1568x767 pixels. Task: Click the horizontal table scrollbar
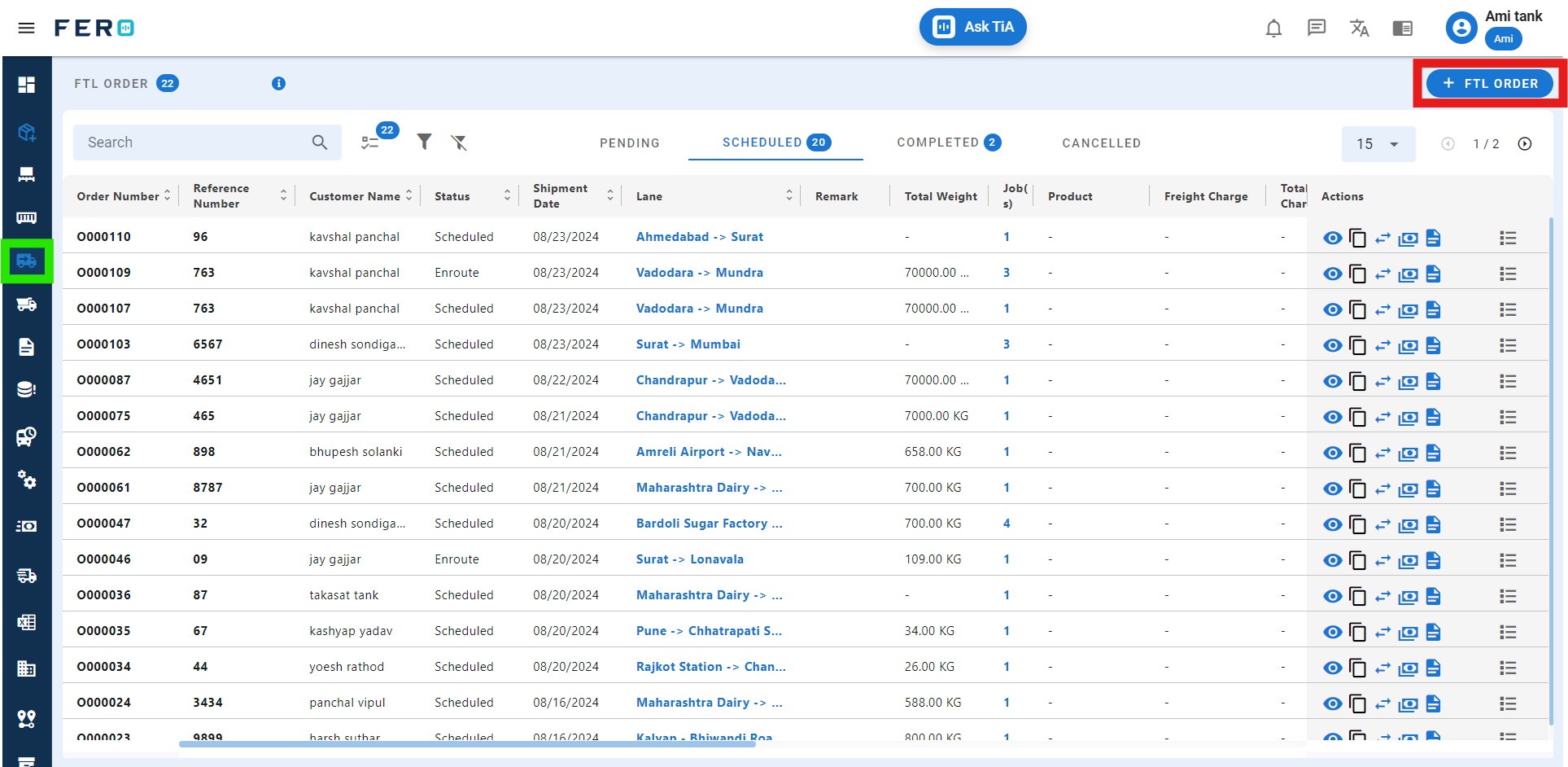pyautogui.click(x=466, y=743)
